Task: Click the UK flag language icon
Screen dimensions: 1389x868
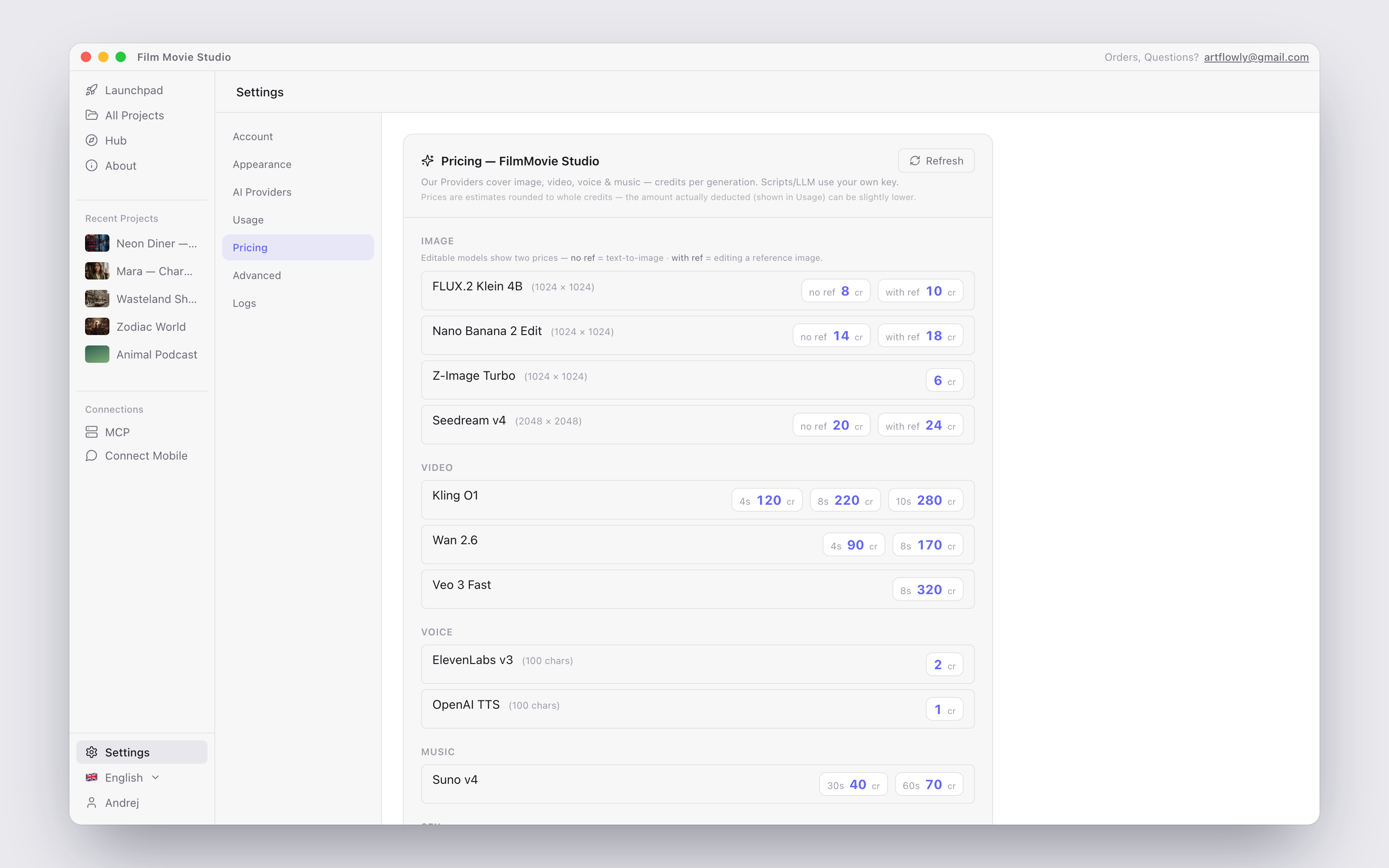Action: click(x=91, y=777)
